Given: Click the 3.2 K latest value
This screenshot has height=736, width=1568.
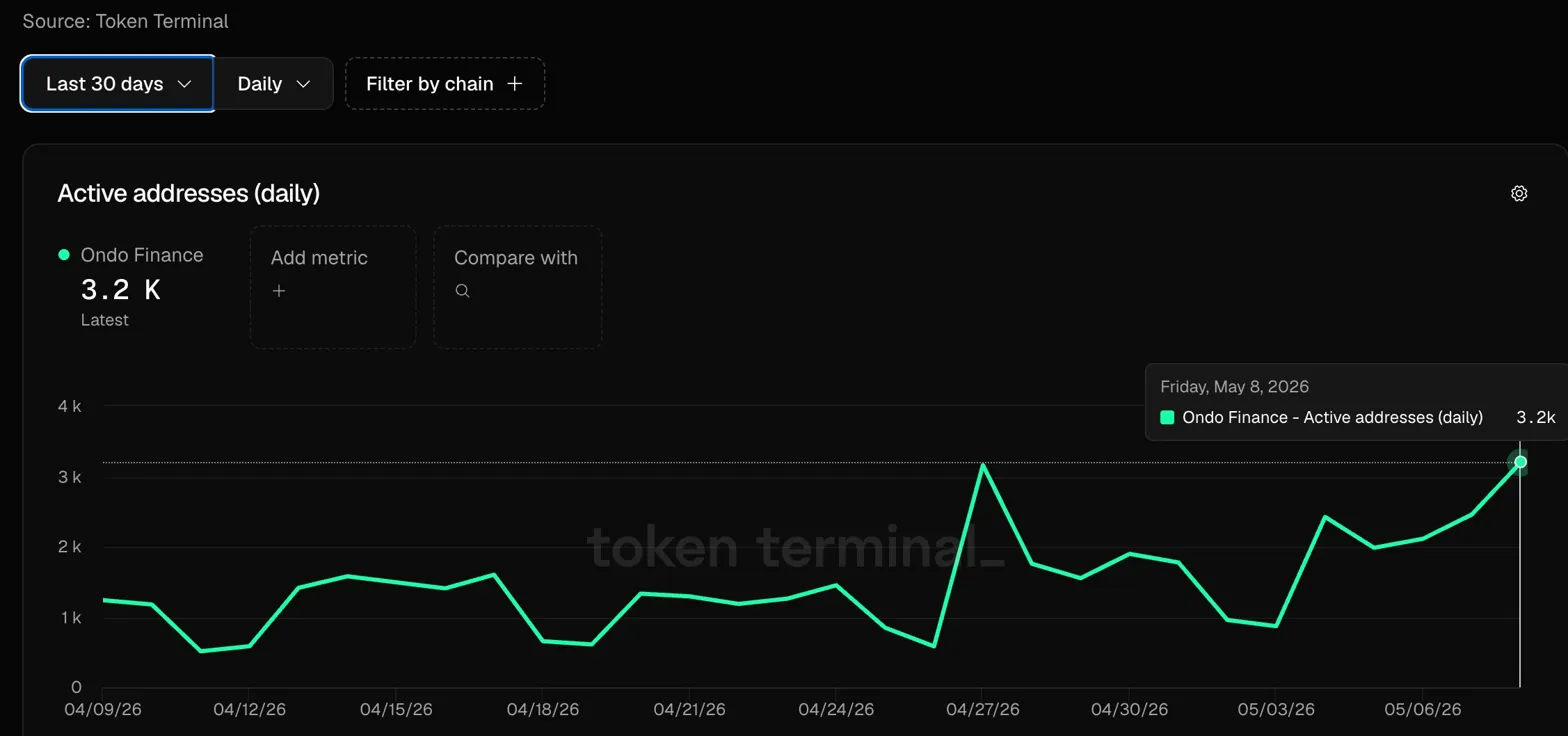Looking at the screenshot, I should 120,290.
